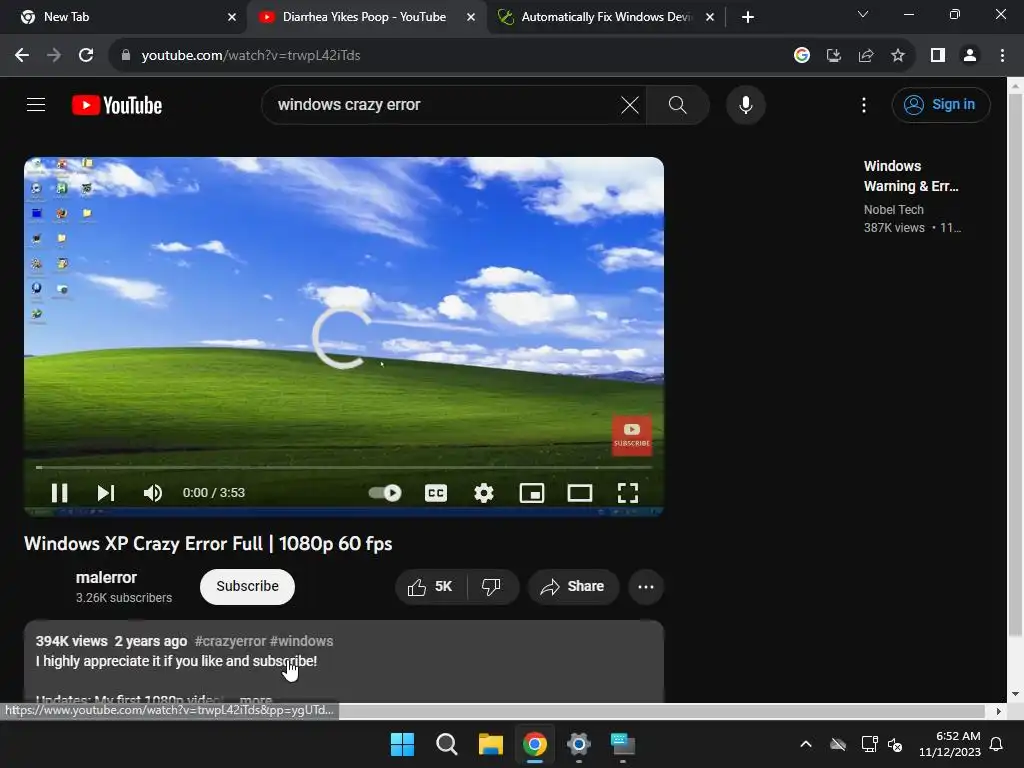Open the Chrome profile menu
The width and height of the screenshot is (1024, 768).
pos(970,56)
